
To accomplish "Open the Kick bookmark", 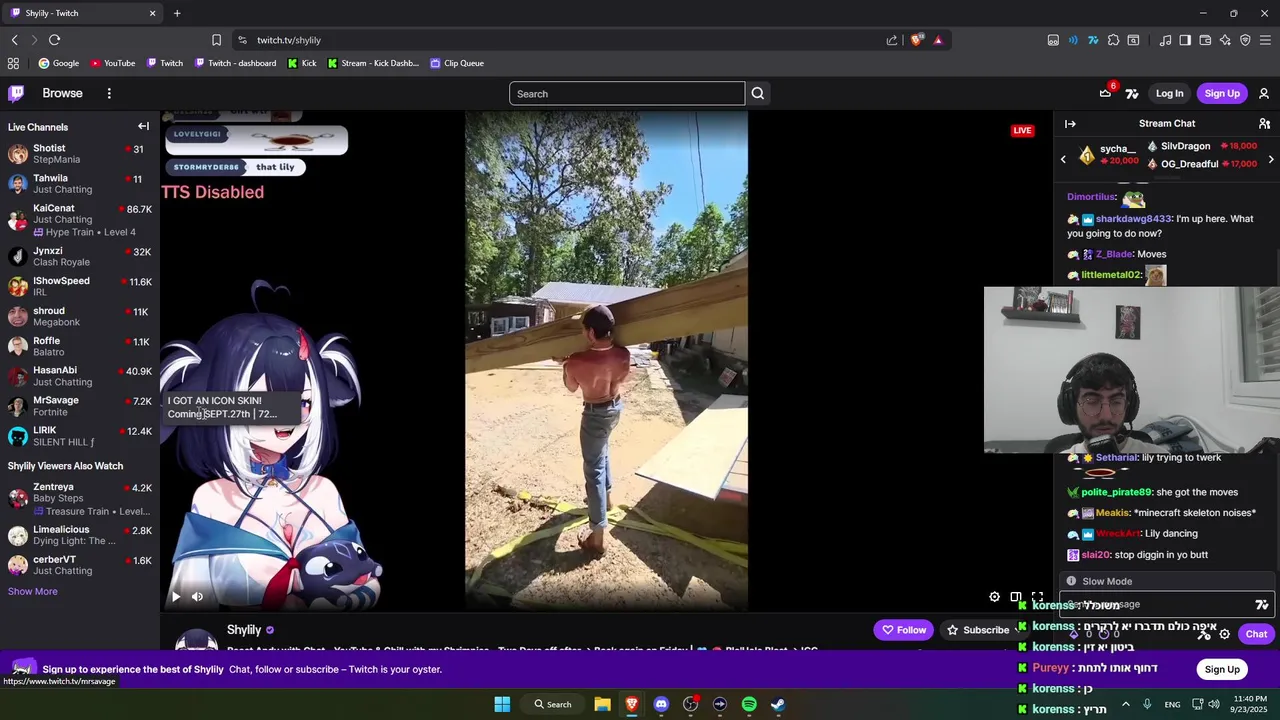I will [x=302, y=63].
